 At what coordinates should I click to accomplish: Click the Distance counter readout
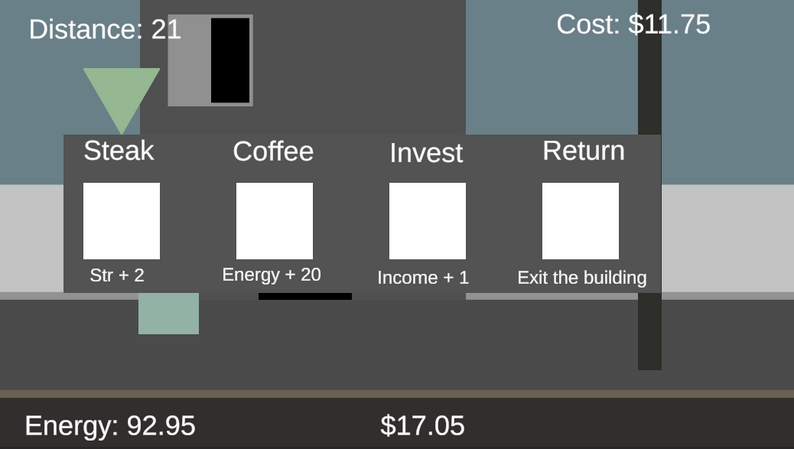point(105,29)
